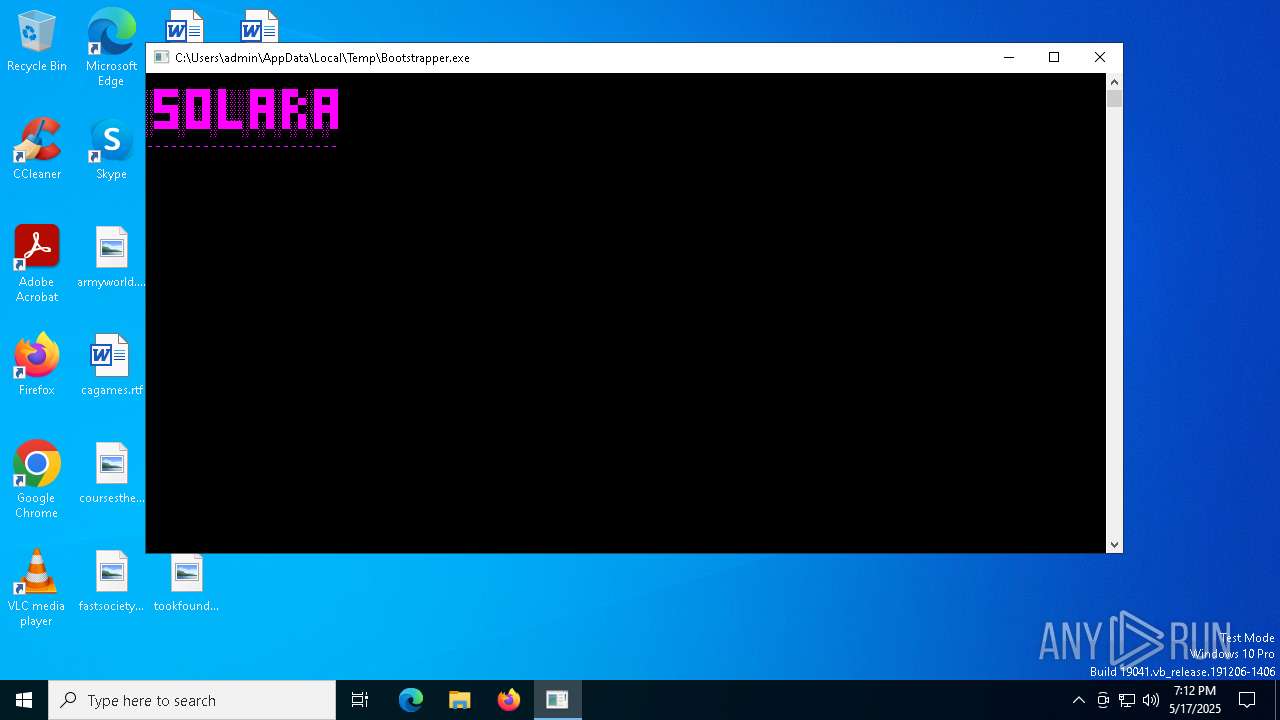This screenshot has height=720, width=1280.
Task: Close the Bootstrapper.exe console window
Action: (1100, 58)
